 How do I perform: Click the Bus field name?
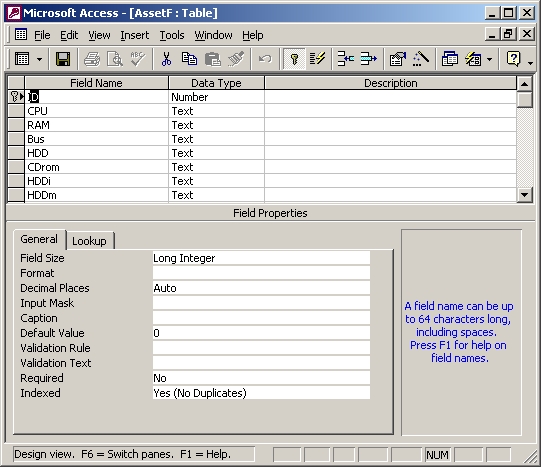(97, 139)
